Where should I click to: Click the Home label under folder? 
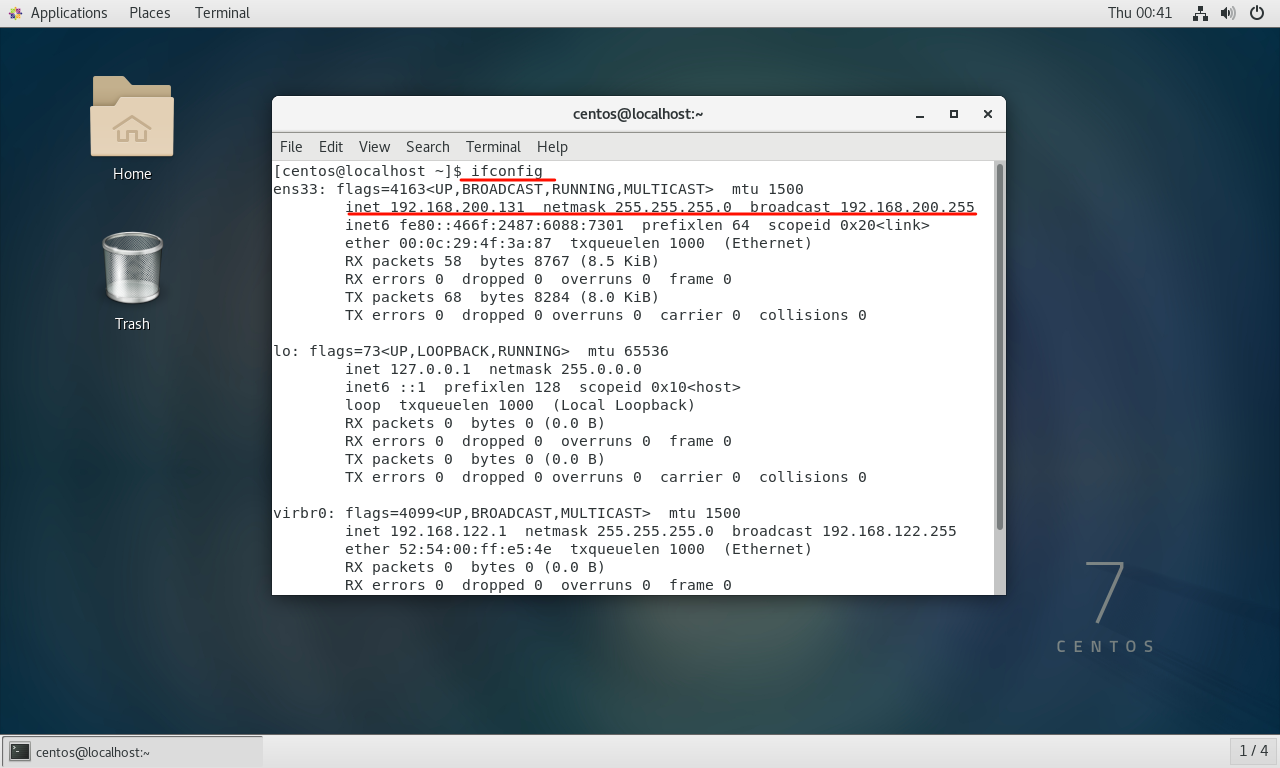coord(132,174)
